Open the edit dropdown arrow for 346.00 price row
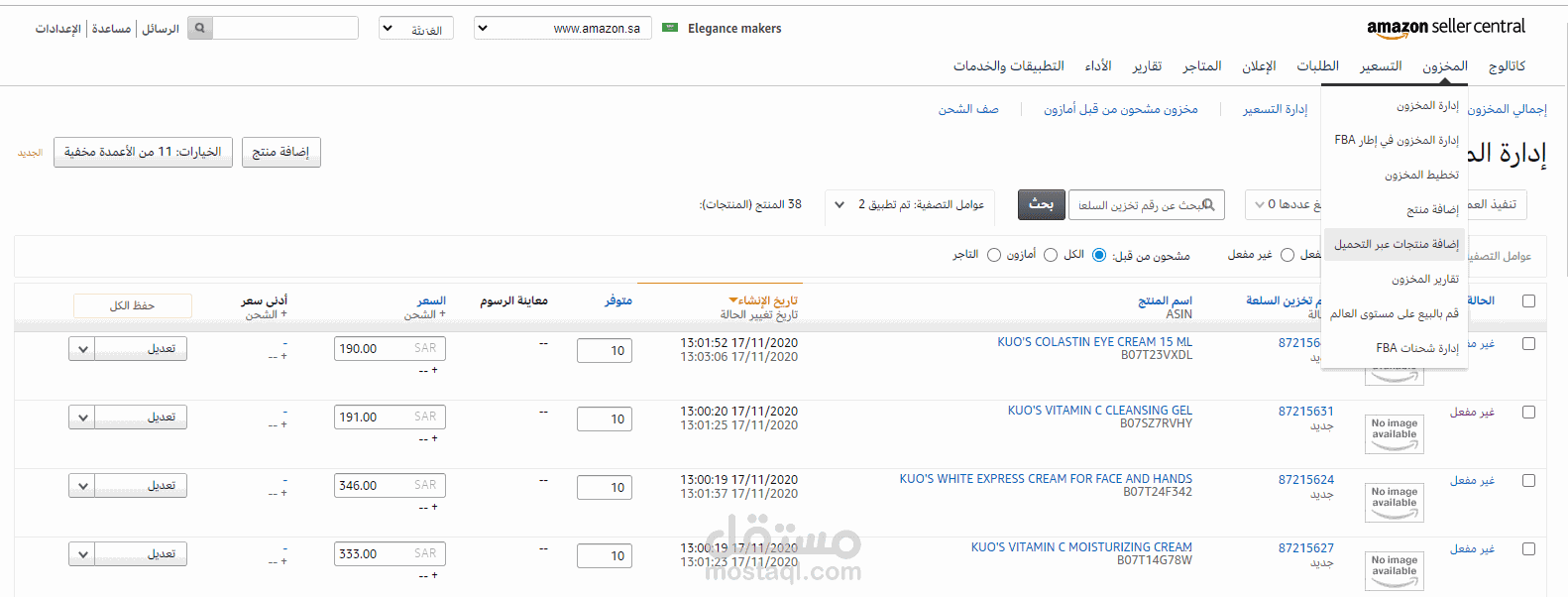The image size is (1568, 597). coord(82,486)
